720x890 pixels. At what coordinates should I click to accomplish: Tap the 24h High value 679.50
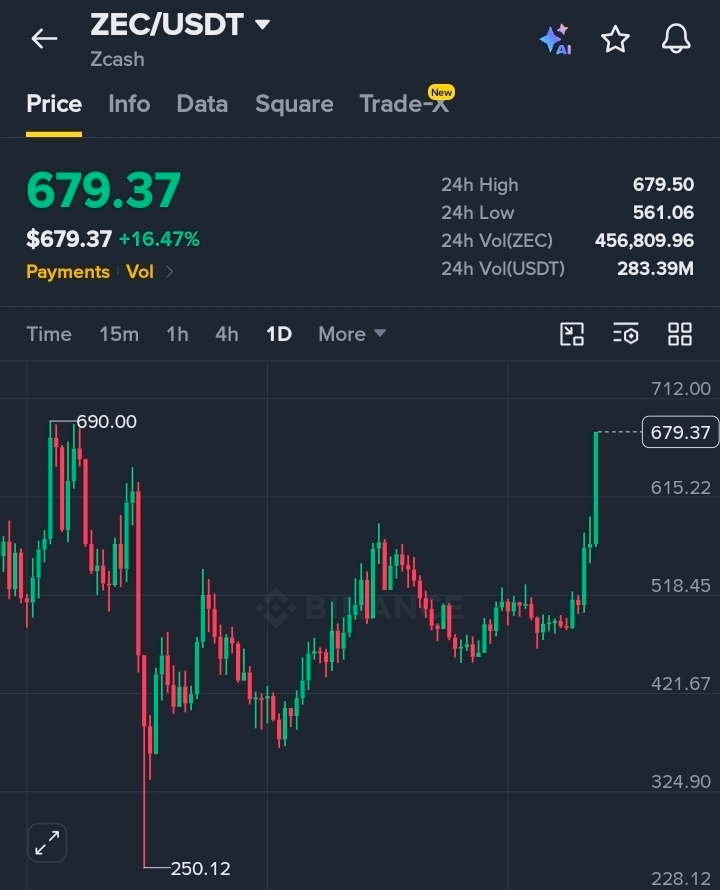click(663, 184)
